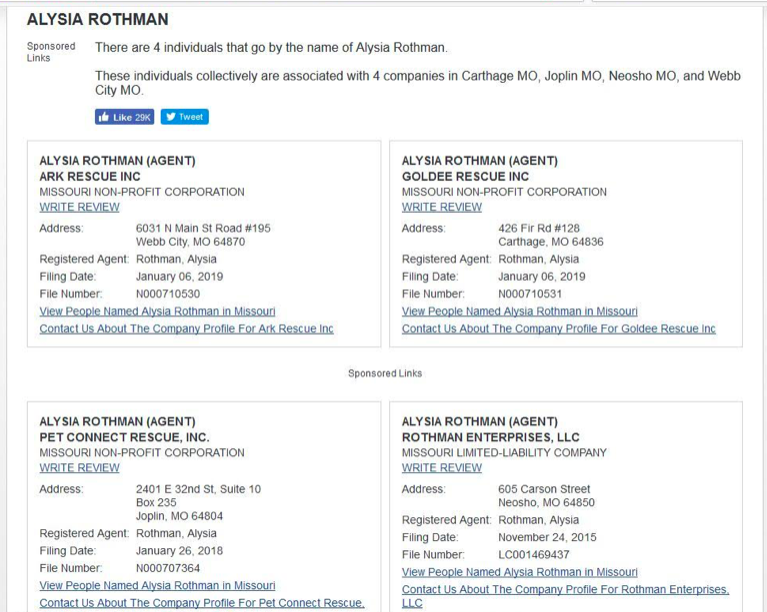Image resolution: width=767 pixels, height=612 pixels.
Task: Click the Rothman Enterprises, LLC company name
Action: click(490, 437)
